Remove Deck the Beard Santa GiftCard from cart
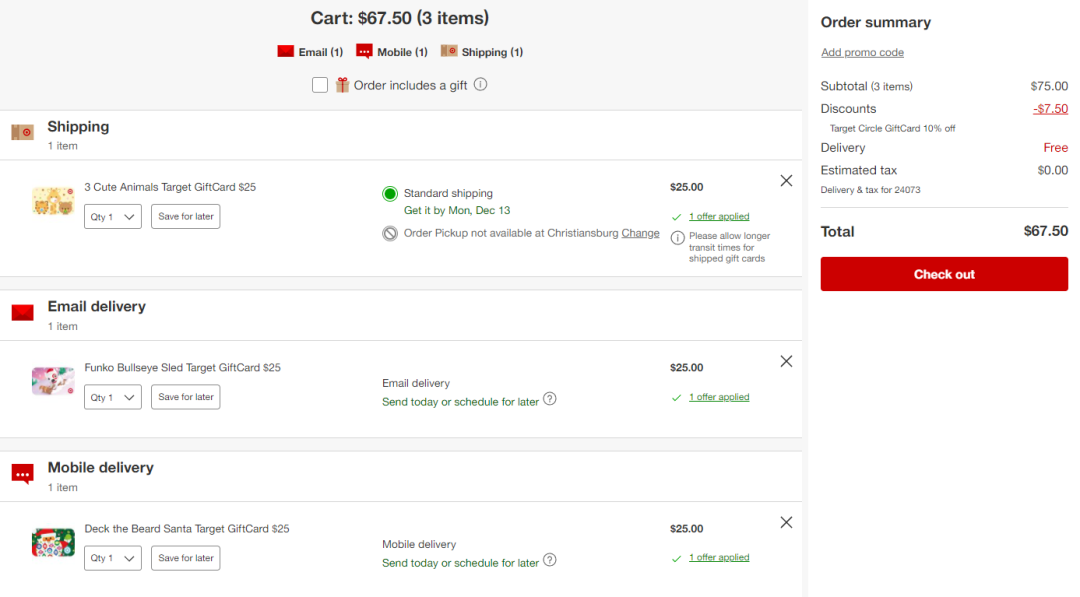1080x597 pixels. click(786, 523)
